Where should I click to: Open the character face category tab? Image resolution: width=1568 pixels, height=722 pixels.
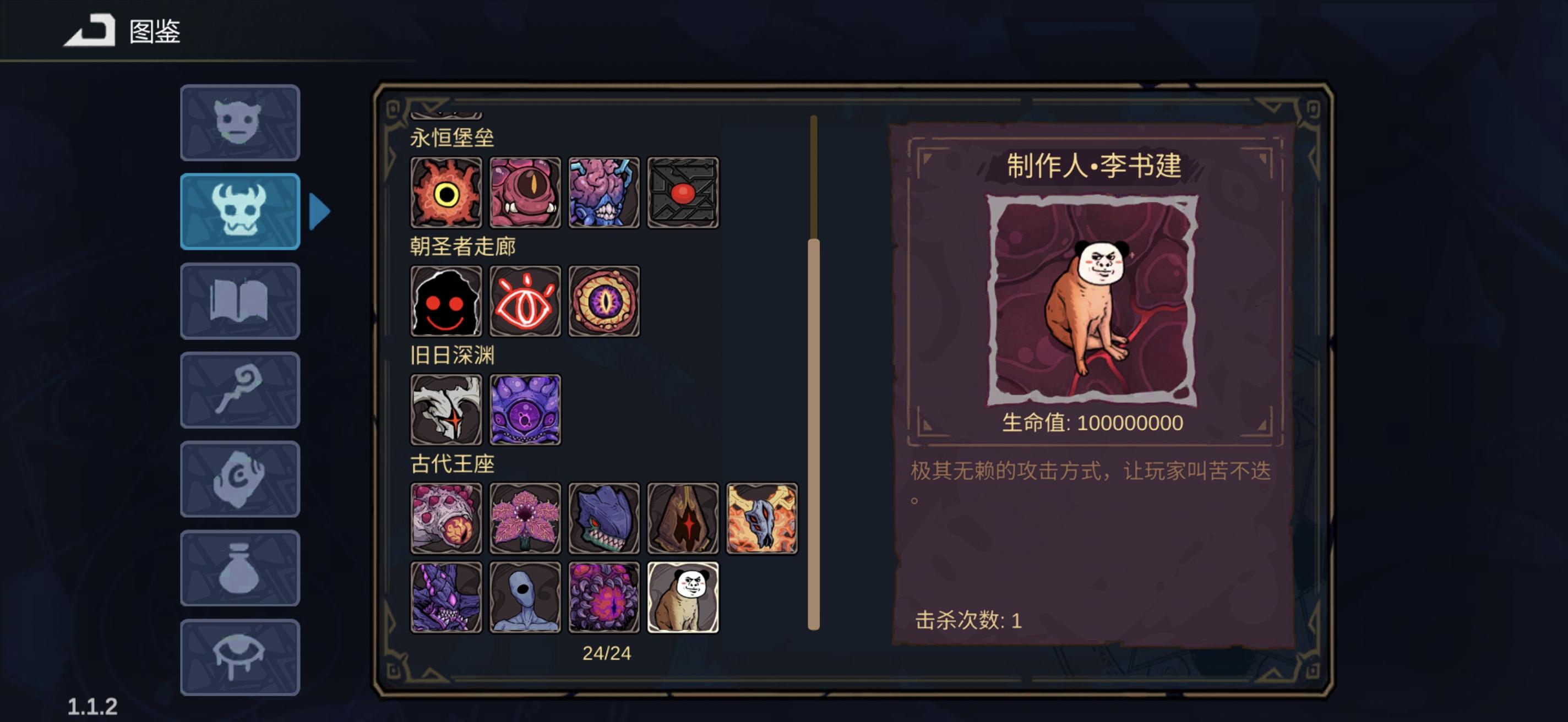point(240,123)
